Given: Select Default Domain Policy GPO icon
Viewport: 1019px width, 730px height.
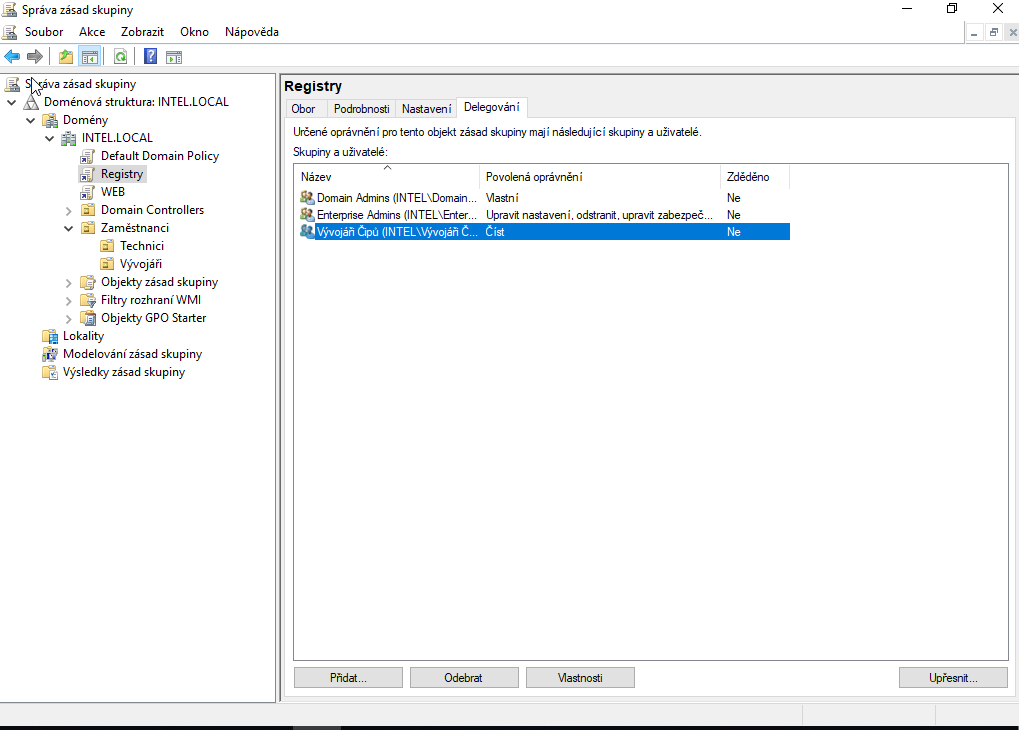Looking at the screenshot, I should tap(87, 156).
